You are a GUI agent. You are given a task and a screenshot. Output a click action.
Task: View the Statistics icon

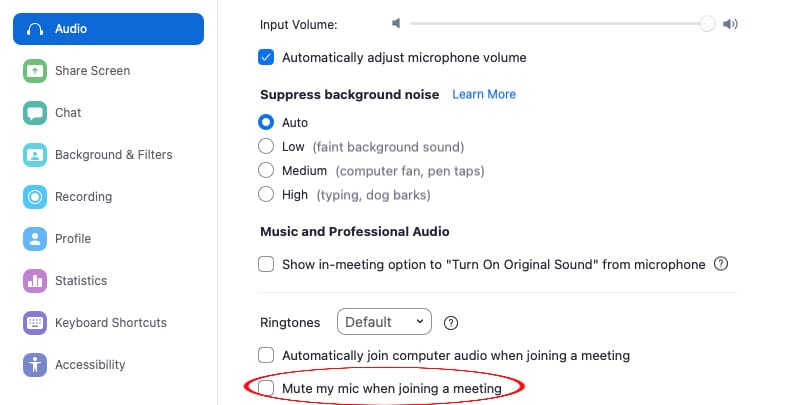(x=35, y=281)
